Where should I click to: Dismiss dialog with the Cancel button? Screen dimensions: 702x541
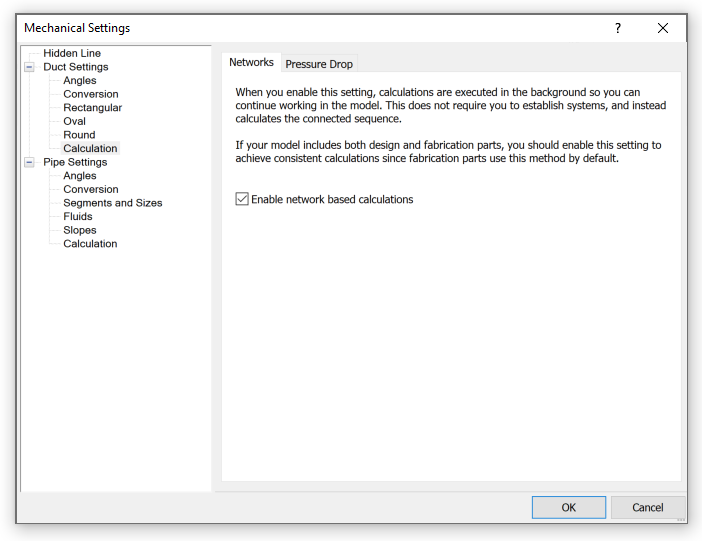click(647, 507)
